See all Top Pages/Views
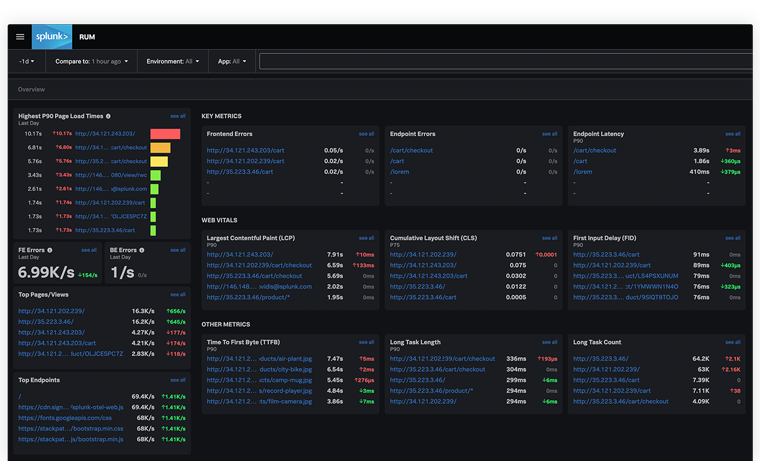Screen dimensions: 760x461 [178, 295]
